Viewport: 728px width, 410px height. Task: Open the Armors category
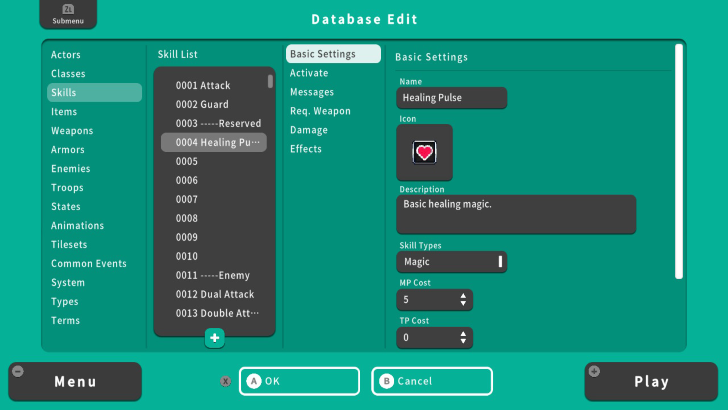pyautogui.click(x=94, y=150)
